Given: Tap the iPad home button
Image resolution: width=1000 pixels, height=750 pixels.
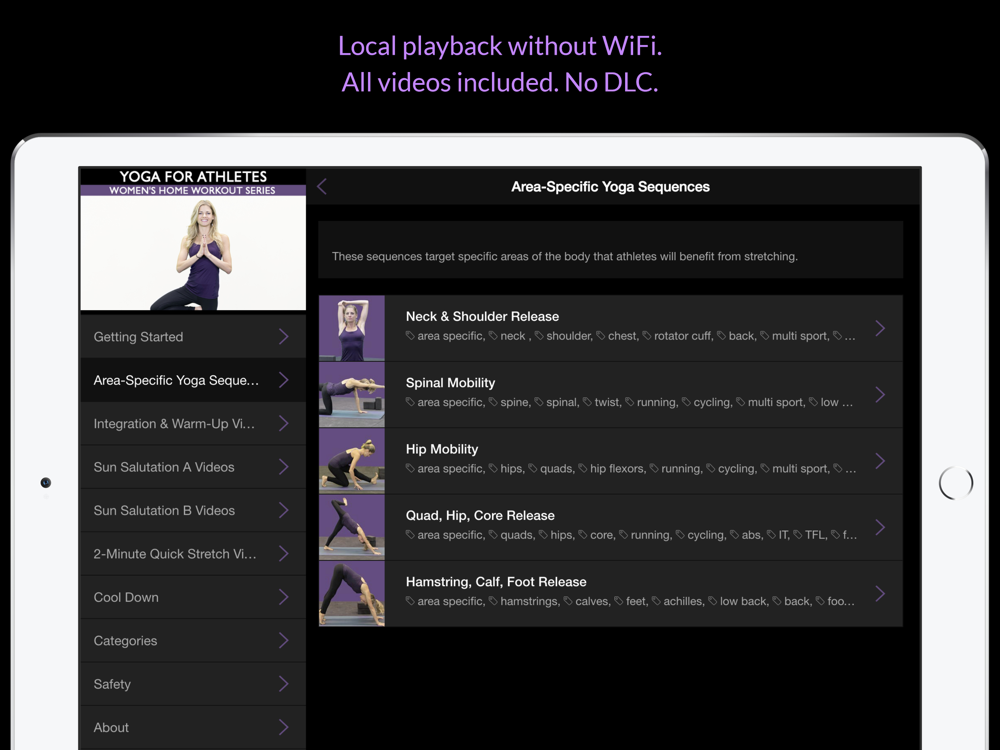Looking at the screenshot, I should pos(956,483).
